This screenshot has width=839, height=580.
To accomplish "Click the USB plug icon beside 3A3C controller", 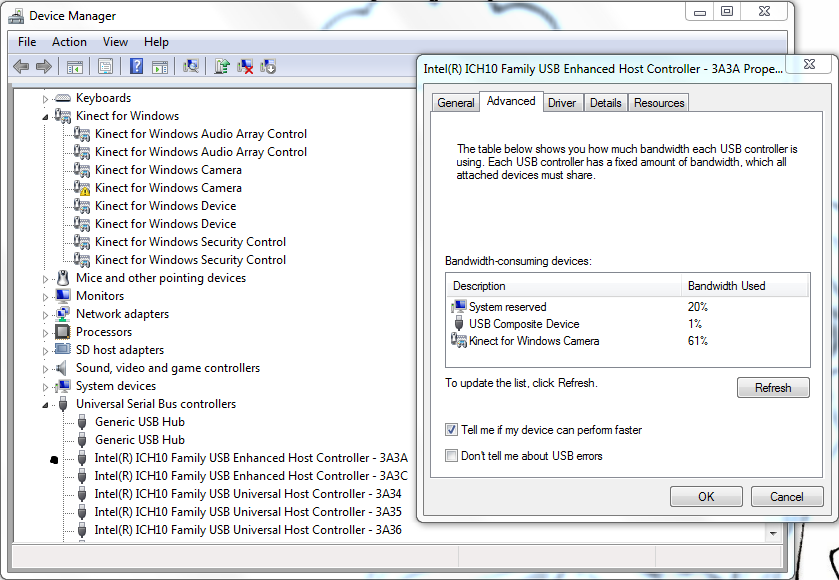I will coord(82,476).
